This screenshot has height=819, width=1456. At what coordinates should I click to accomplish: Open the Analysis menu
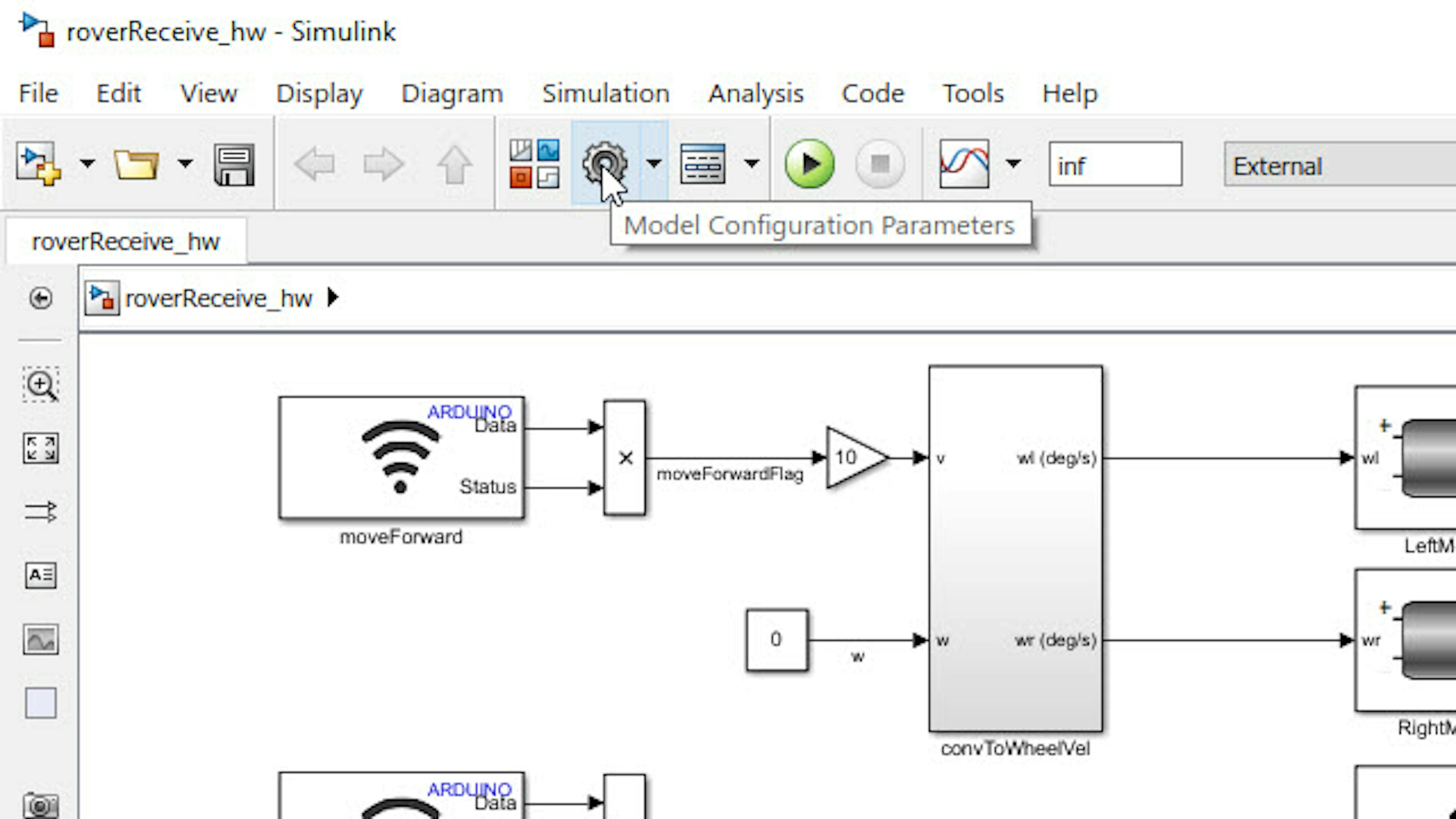pyautogui.click(x=756, y=94)
